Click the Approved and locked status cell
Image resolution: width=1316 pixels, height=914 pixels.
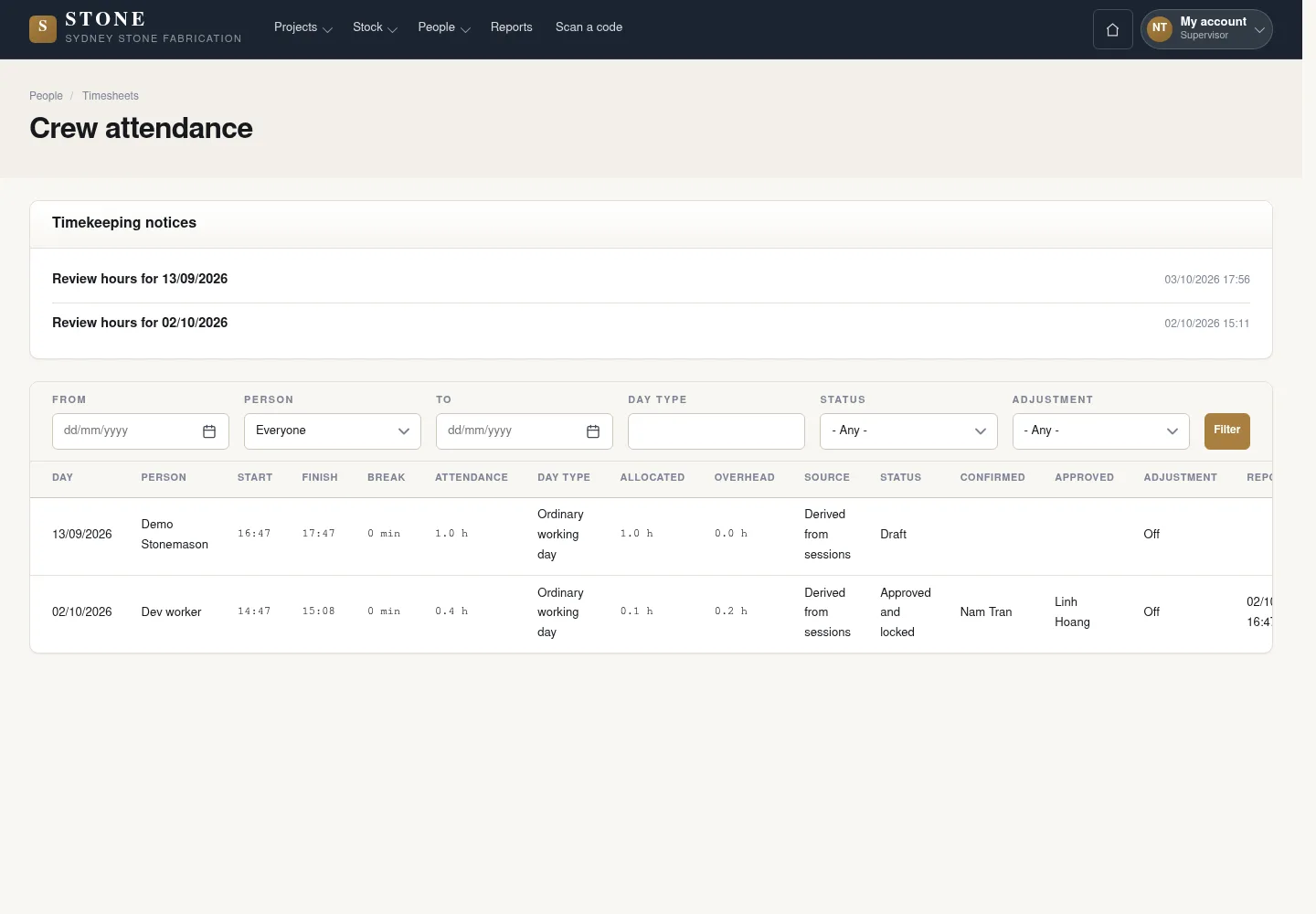pyautogui.click(x=906, y=612)
